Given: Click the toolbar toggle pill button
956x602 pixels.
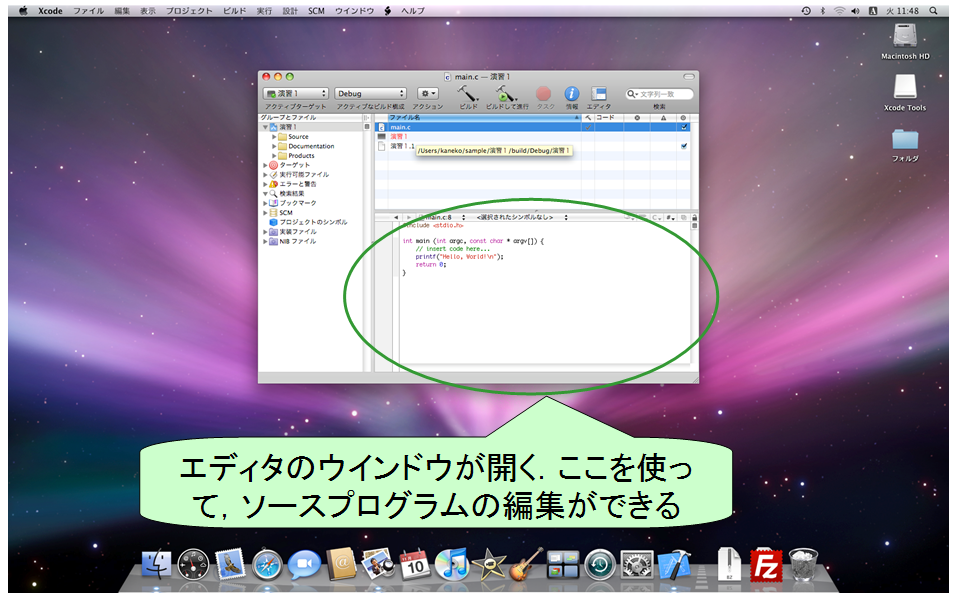Looking at the screenshot, I should pos(689,77).
